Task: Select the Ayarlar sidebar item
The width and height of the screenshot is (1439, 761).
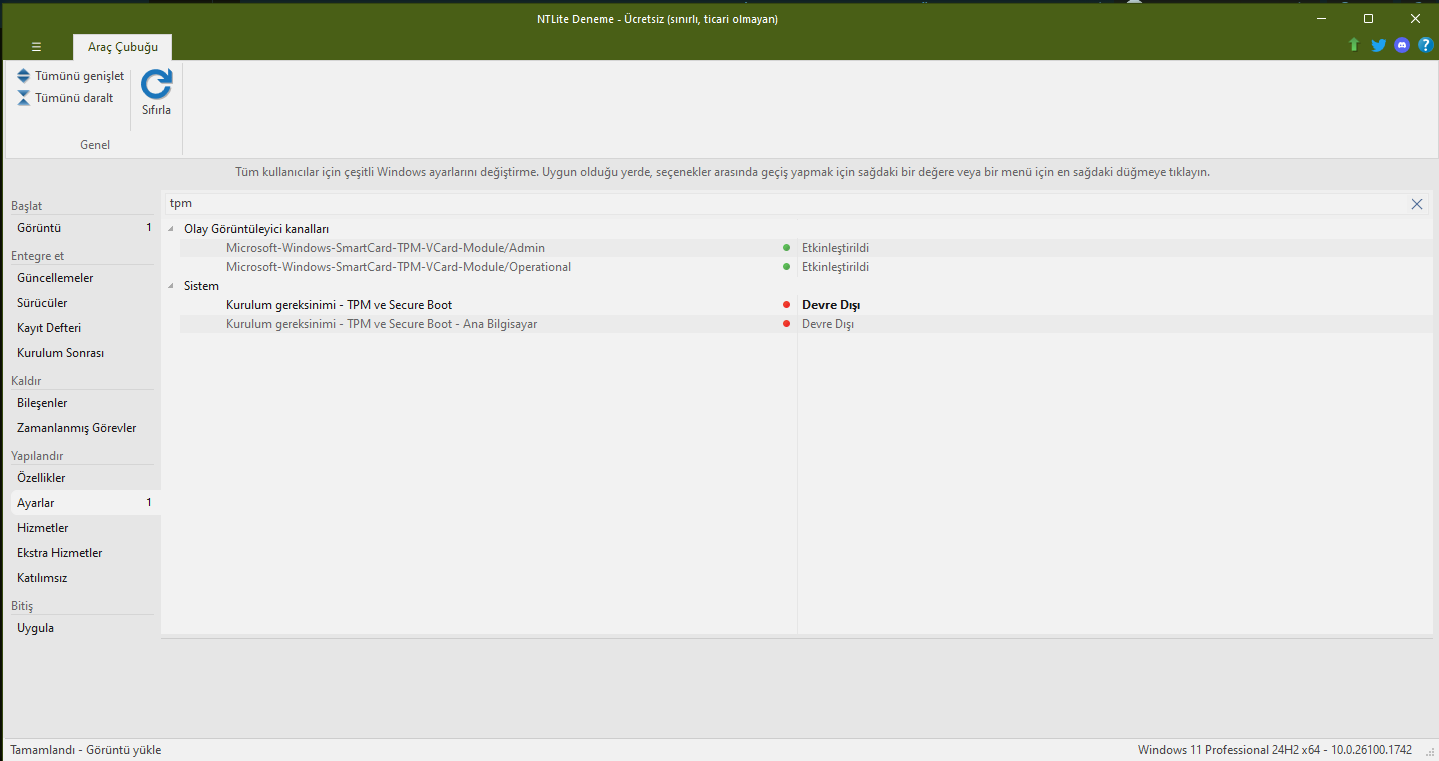Action: pos(83,503)
